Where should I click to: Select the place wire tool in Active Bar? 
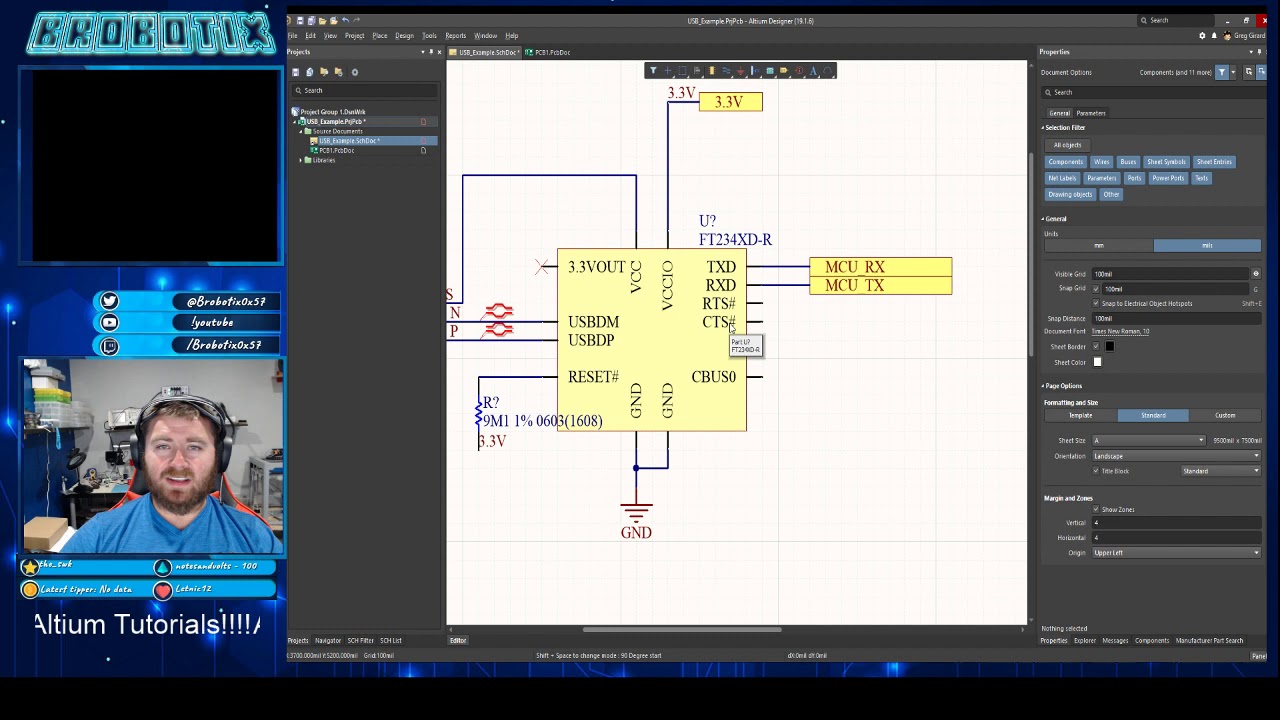click(x=726, y=70)
